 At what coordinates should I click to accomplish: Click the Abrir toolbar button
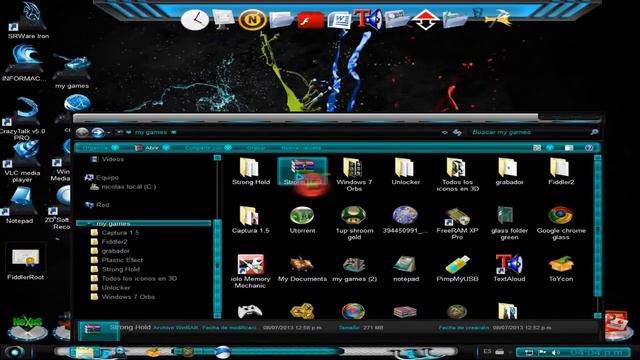147,148
